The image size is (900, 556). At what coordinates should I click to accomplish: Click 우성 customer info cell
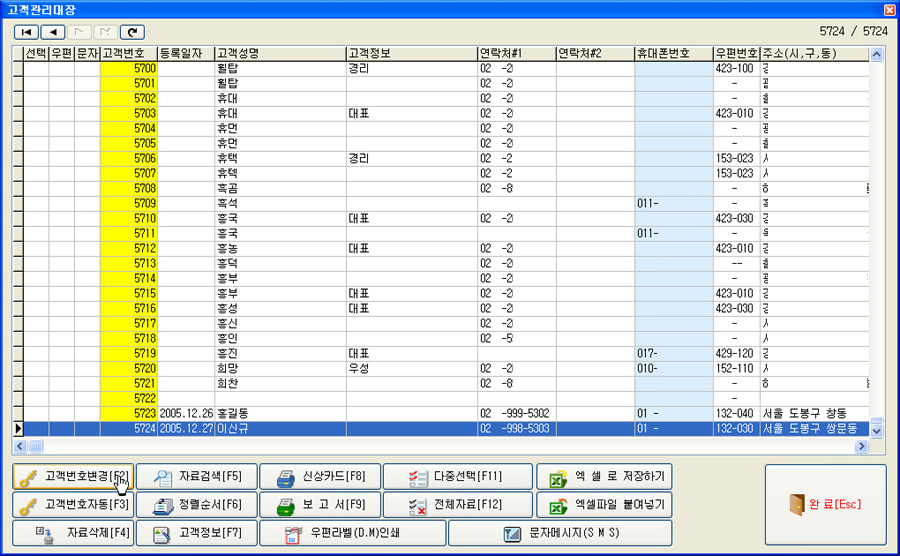coord(412,369)
